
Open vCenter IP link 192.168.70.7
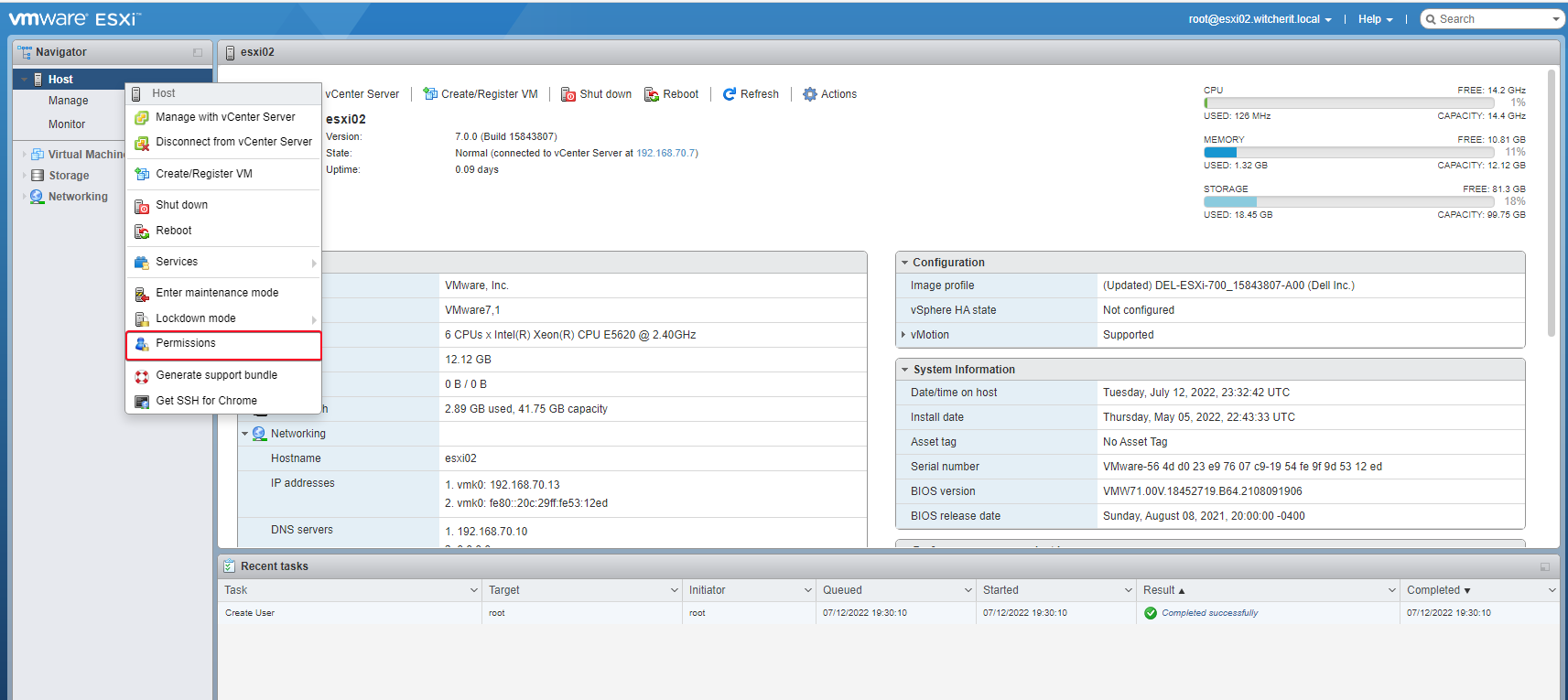pyautogui.click(x=665, y=154)
